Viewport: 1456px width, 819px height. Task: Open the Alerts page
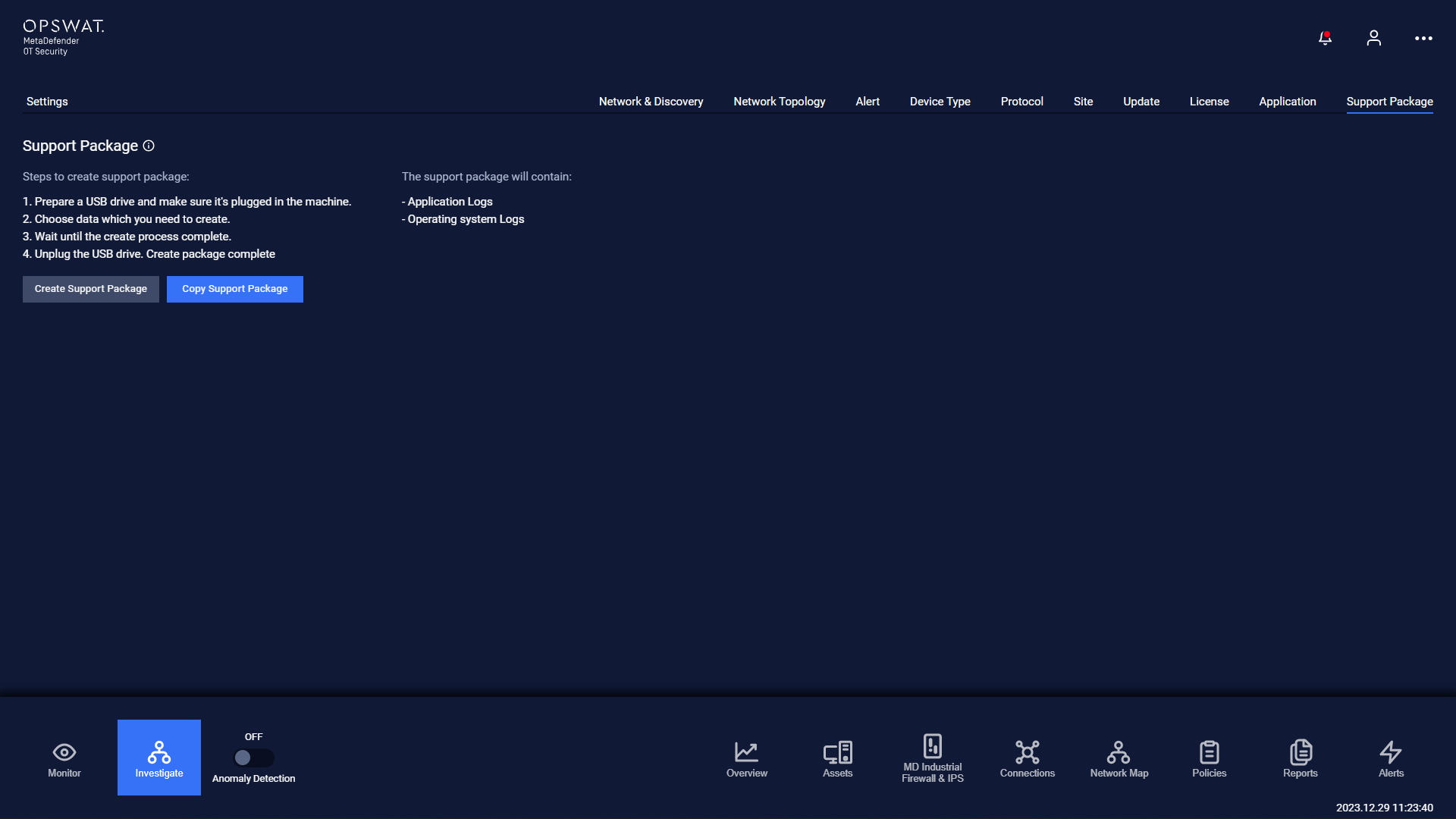click(x=1392, y=759)
